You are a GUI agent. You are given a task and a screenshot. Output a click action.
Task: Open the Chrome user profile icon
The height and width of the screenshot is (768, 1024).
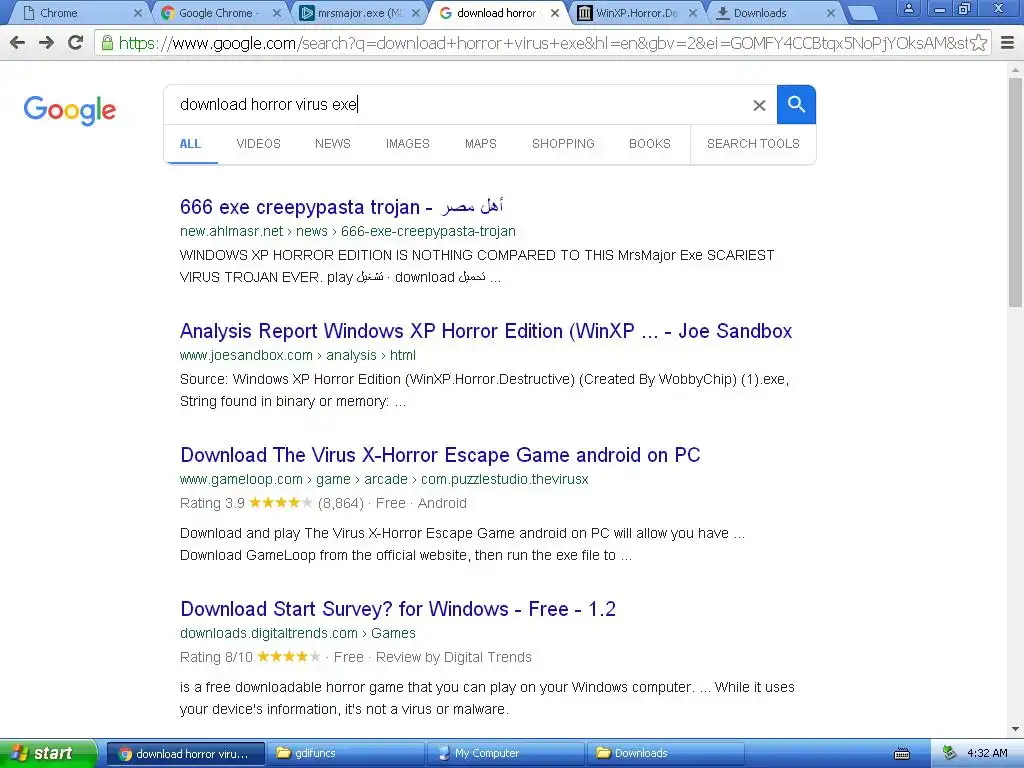[908, 9]
